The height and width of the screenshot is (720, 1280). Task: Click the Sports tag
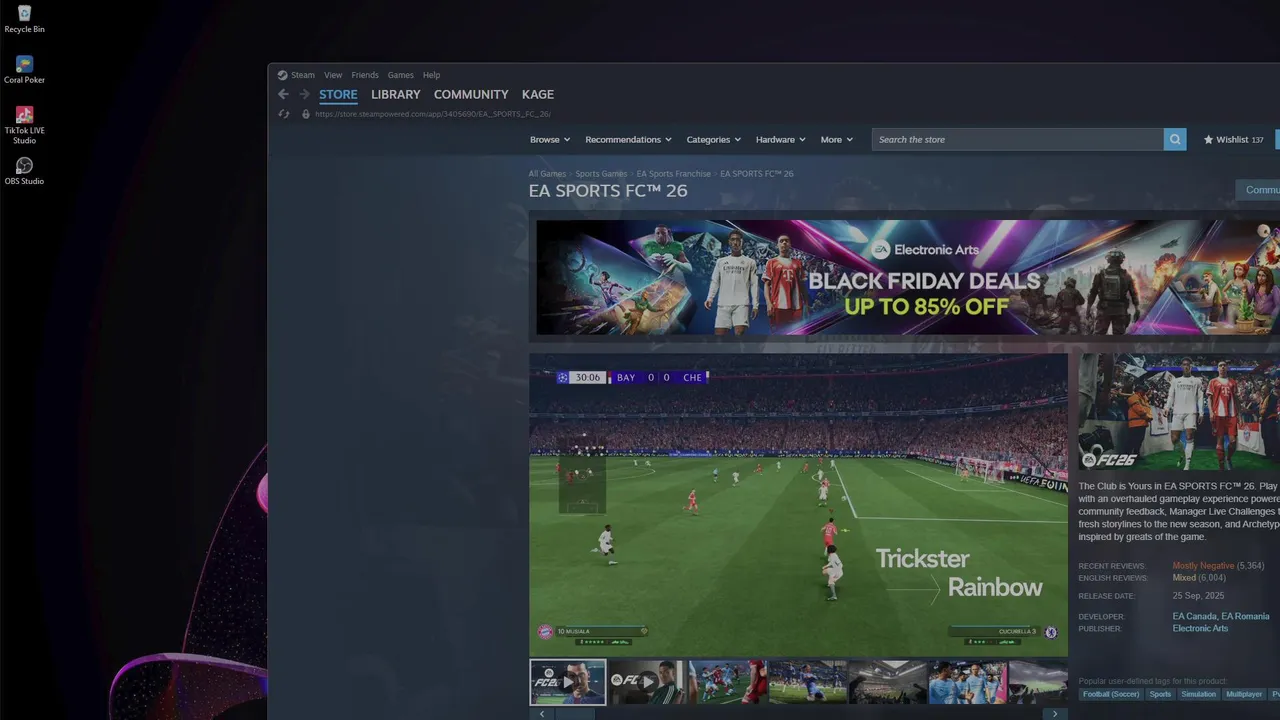[1160, 694]
